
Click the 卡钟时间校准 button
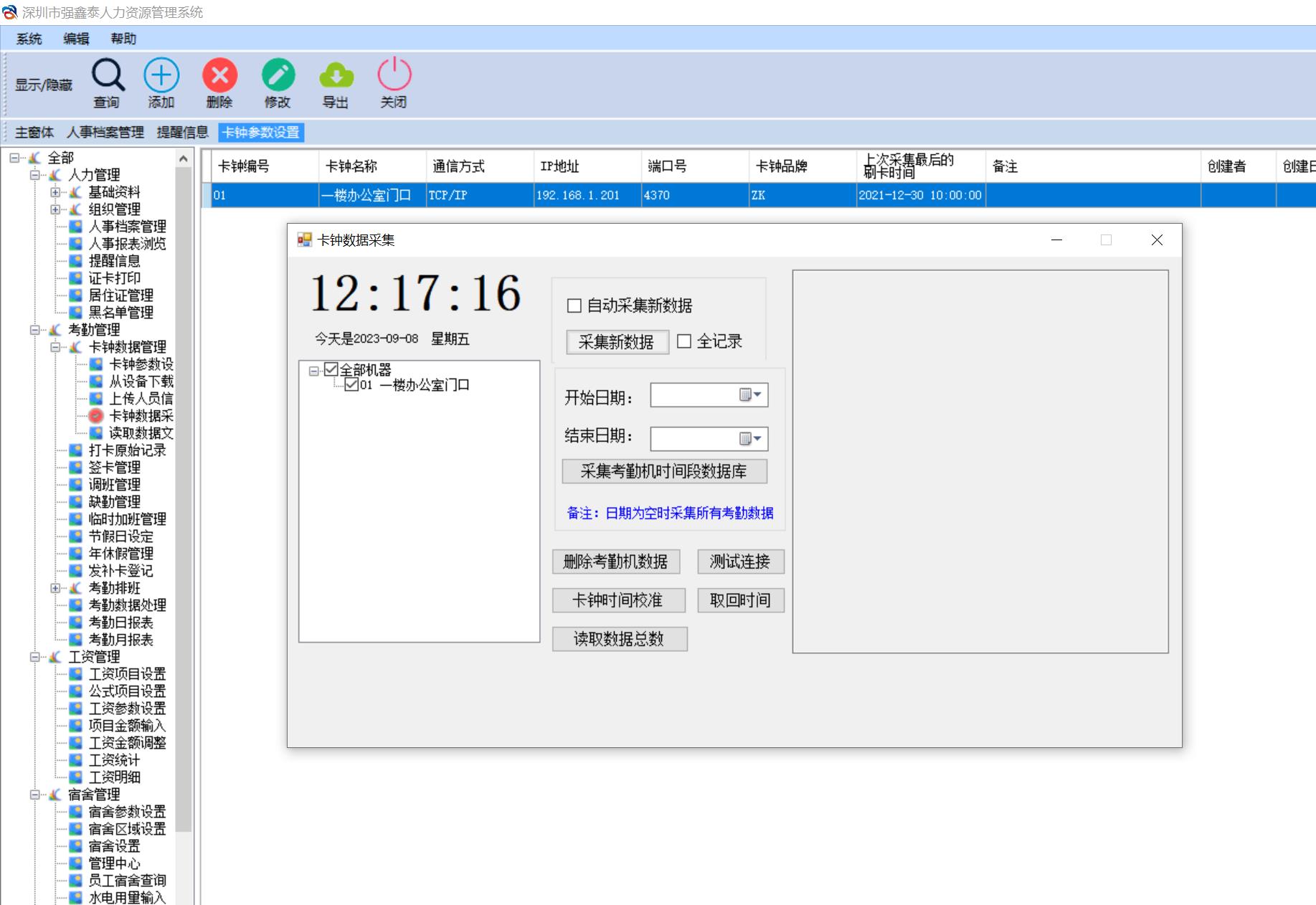point(618,600)
